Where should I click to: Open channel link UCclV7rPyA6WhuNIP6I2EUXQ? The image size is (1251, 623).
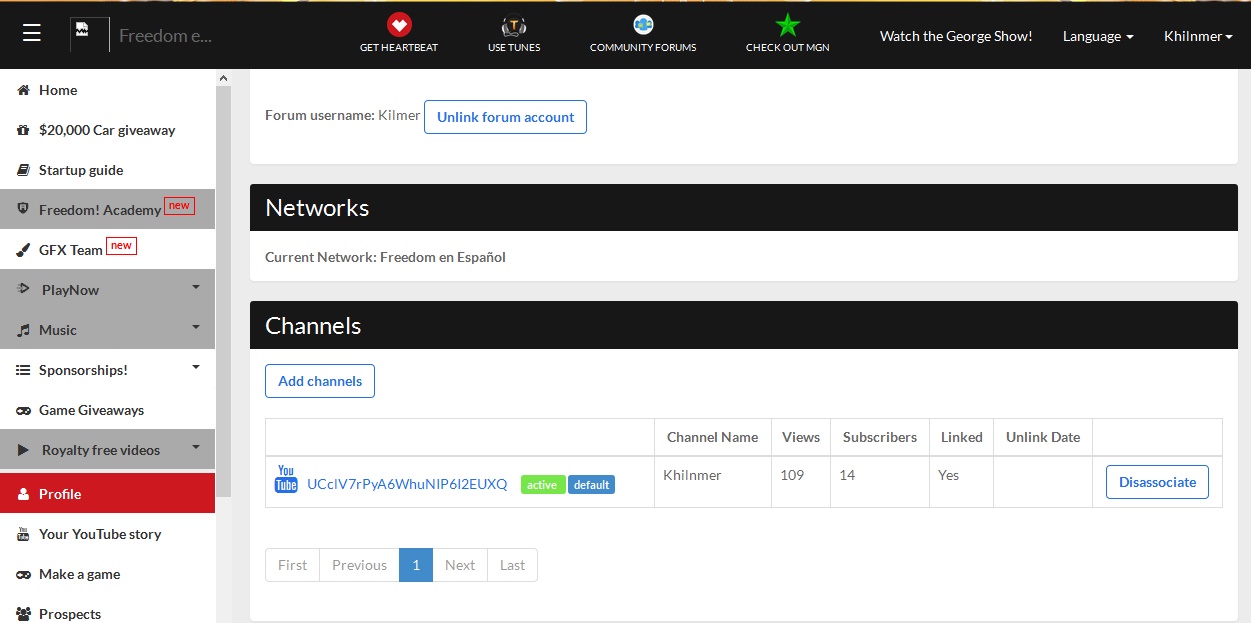[407, 484]
